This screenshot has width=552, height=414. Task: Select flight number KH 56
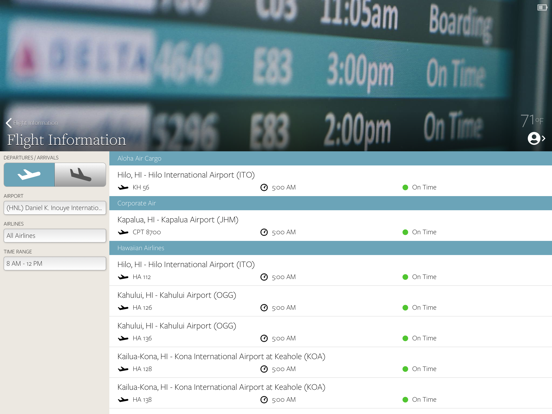(141, 187)
